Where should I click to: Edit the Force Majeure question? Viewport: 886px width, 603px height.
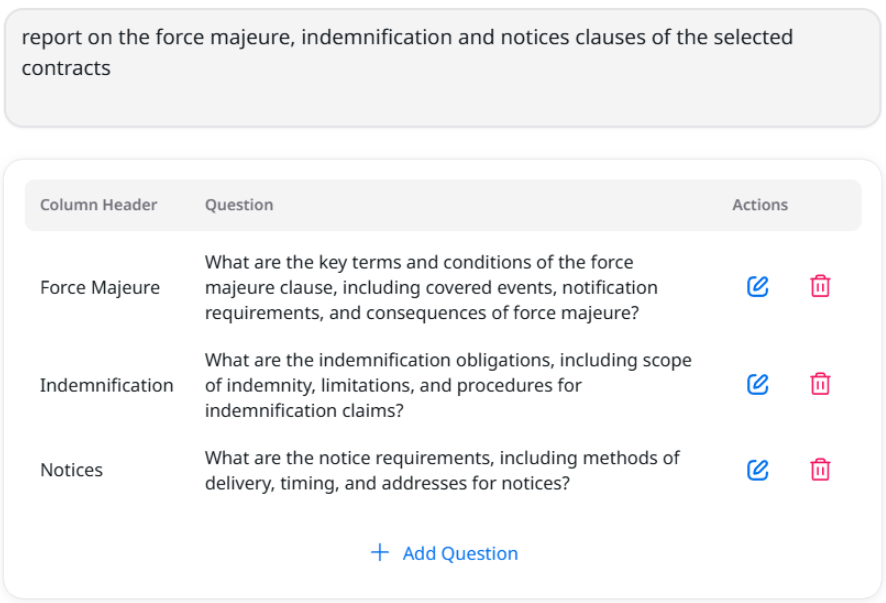pos(758,287)
